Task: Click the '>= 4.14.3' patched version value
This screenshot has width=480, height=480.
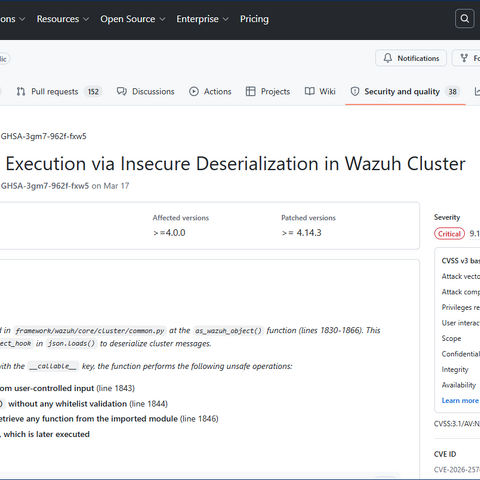Action: pyautogui.click(x=301, y=233)
